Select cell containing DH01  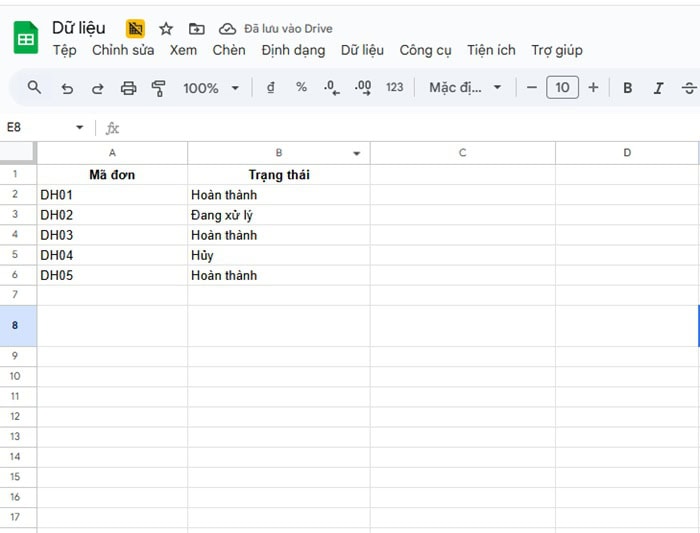112,195
